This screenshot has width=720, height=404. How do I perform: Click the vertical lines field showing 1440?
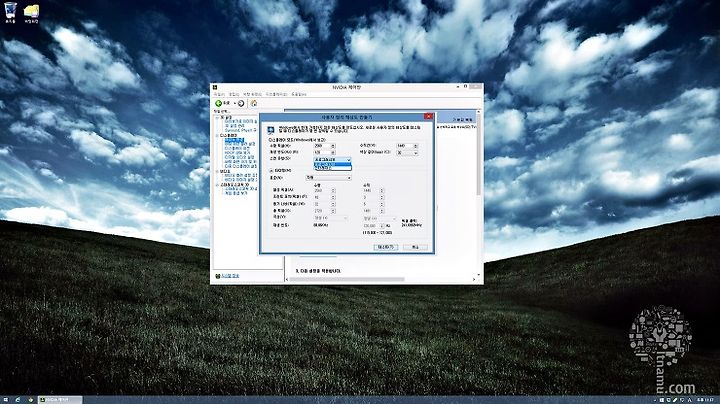tap(405, 146)
